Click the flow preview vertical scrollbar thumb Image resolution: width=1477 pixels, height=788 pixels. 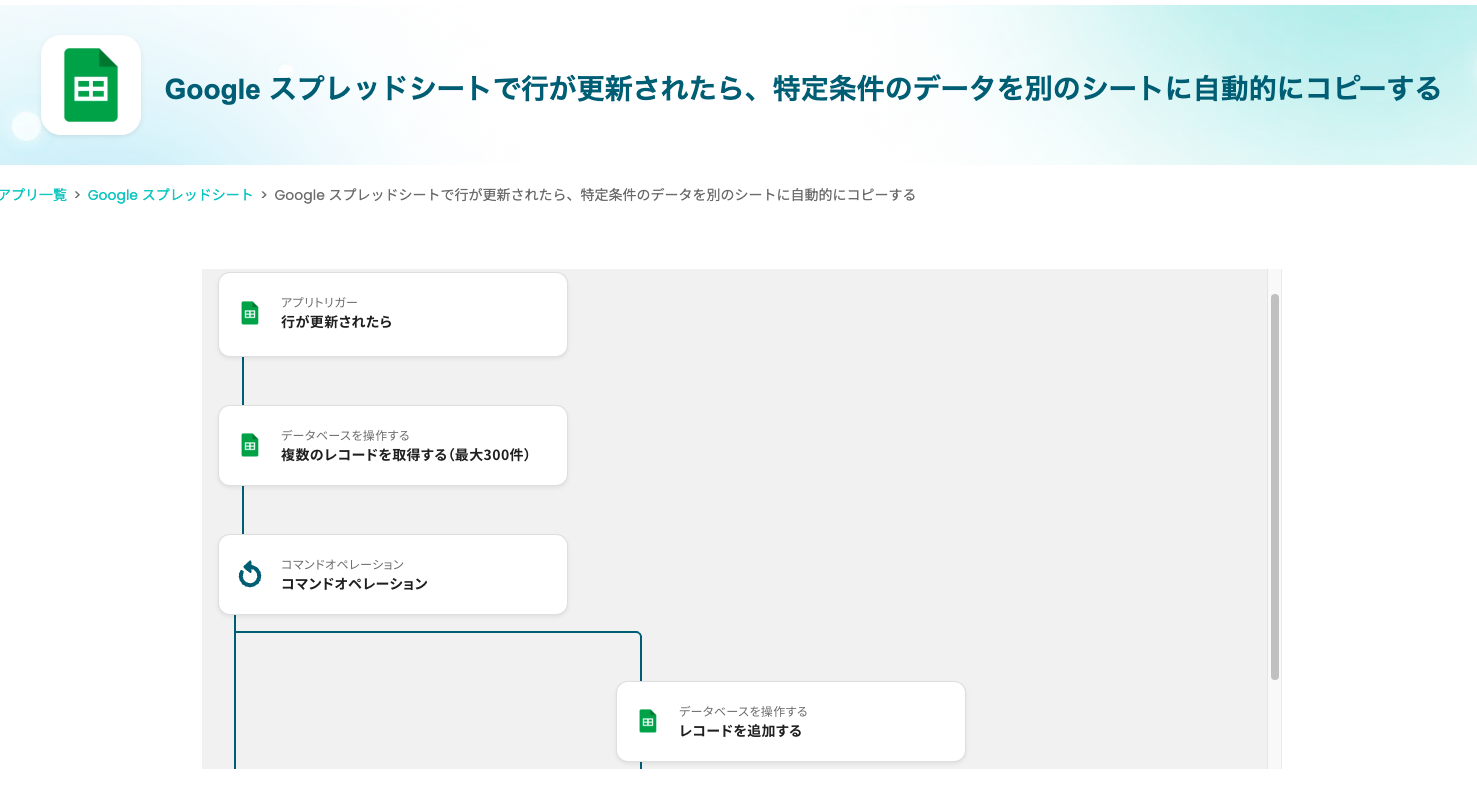[1275, 485]
